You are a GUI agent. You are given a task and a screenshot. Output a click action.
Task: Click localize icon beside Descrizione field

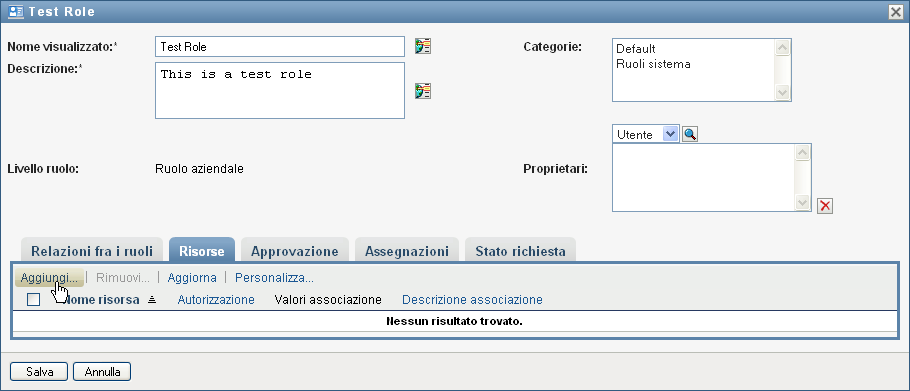pos(422,90)
